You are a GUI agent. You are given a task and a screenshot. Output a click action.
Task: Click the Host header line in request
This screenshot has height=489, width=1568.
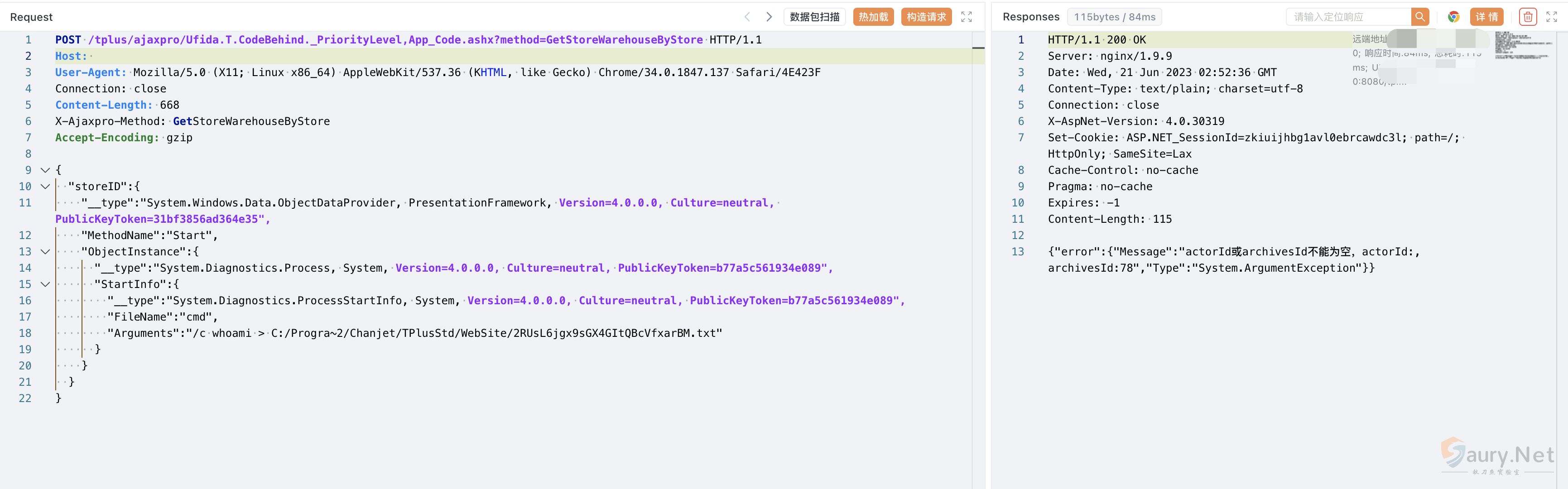point(71,56)
